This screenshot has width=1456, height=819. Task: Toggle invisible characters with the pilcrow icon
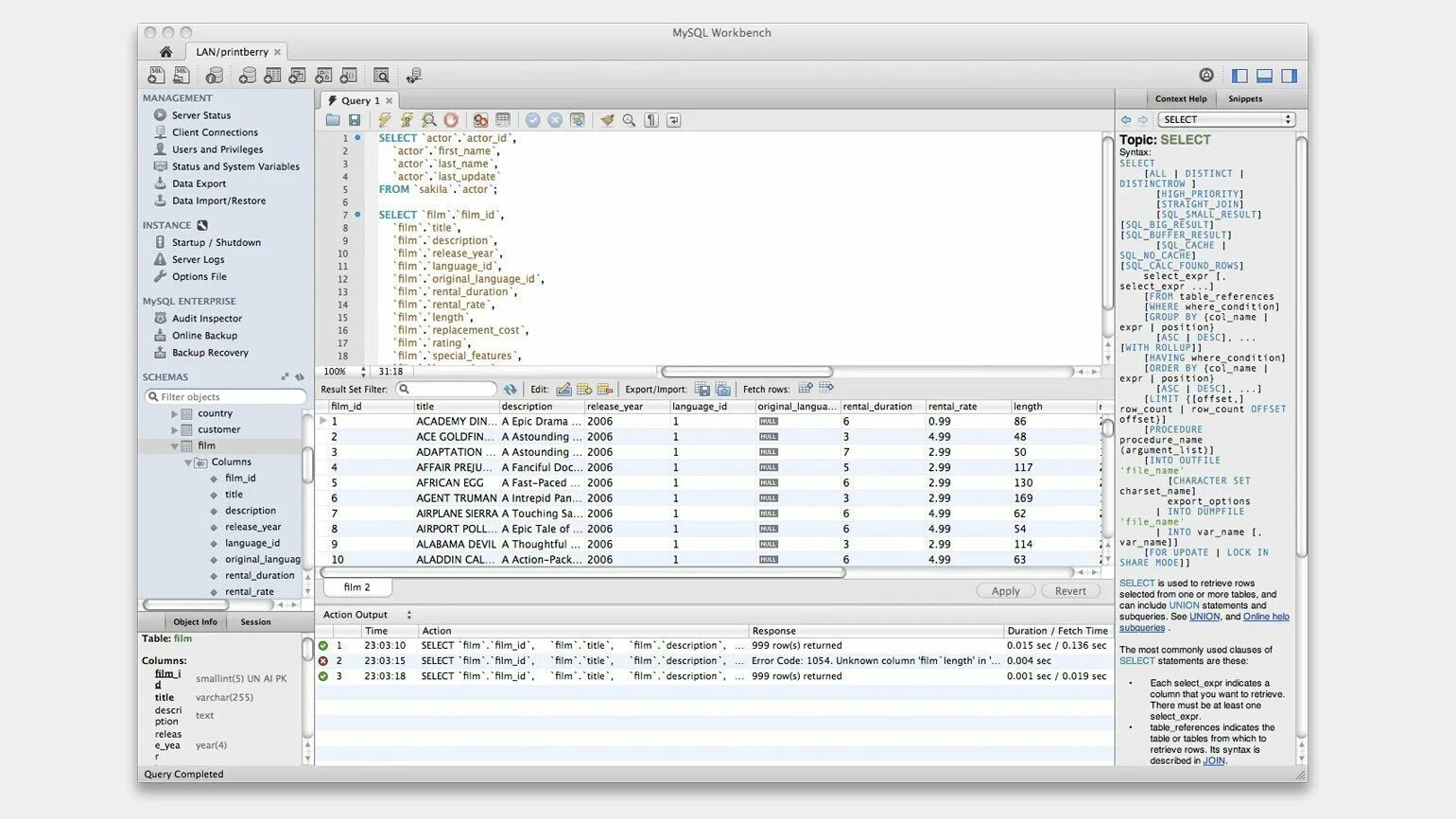click(651, 120)
